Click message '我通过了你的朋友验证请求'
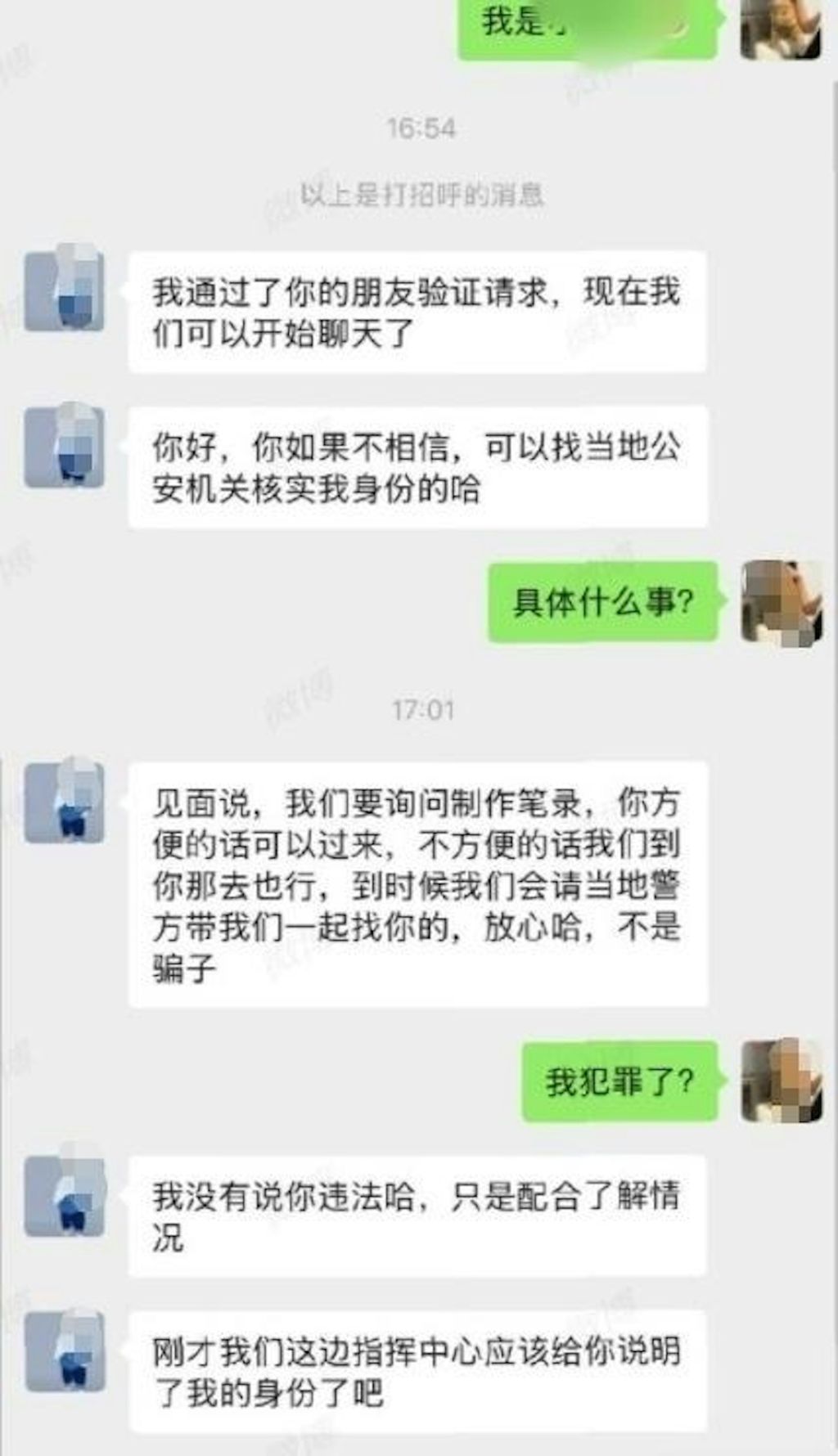This screenshot has width=838, height=1456. [x=417, y=312]
